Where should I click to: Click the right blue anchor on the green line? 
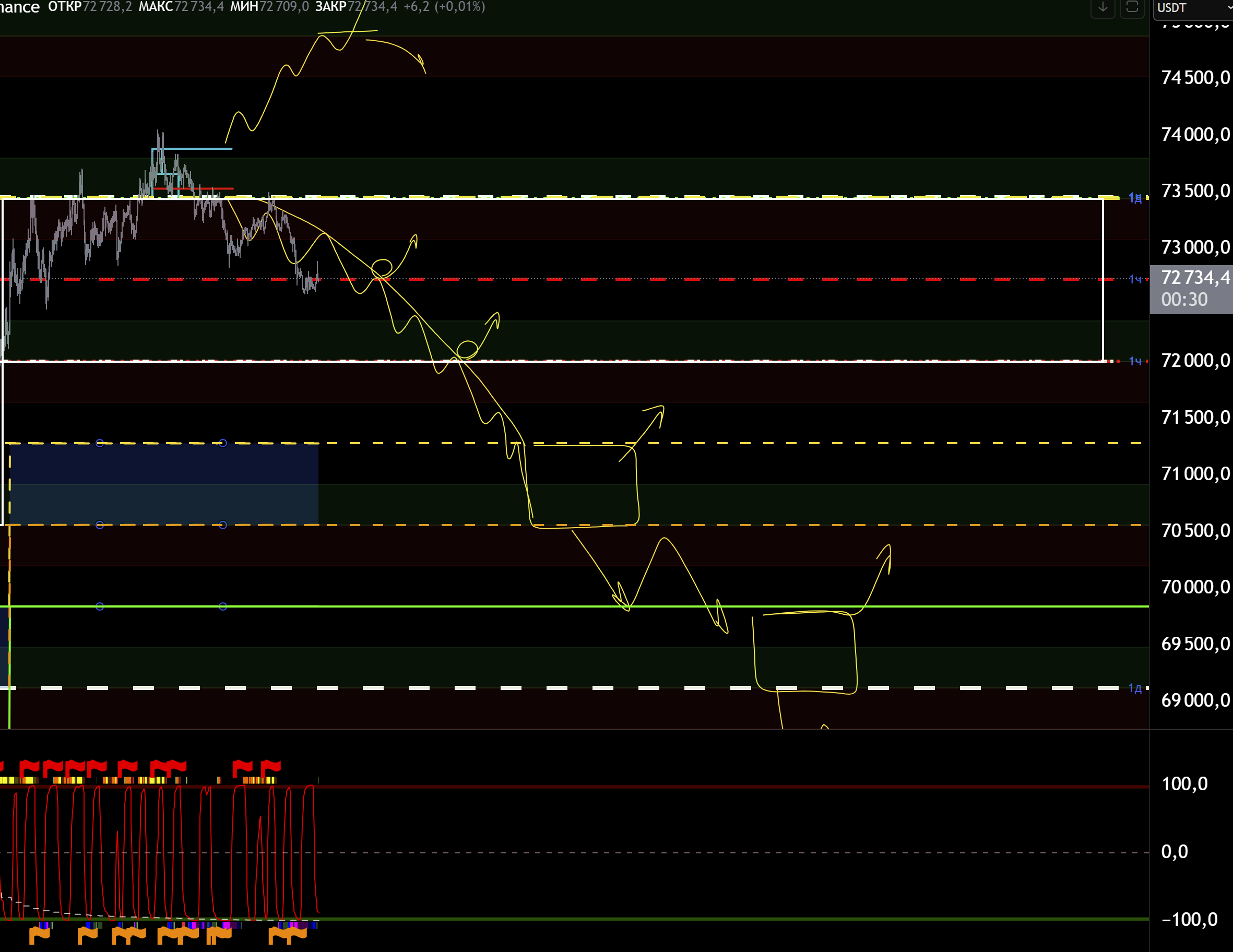pyautogui.click(x=223, y=606)
